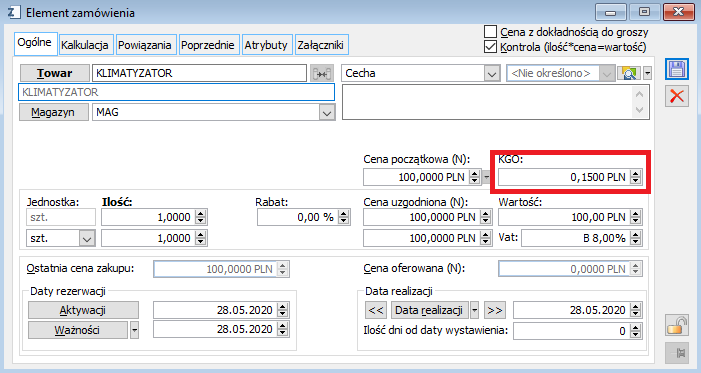701x373 pixels.
Task: Click the >> next date button
Action: click(x=494, y=310)
